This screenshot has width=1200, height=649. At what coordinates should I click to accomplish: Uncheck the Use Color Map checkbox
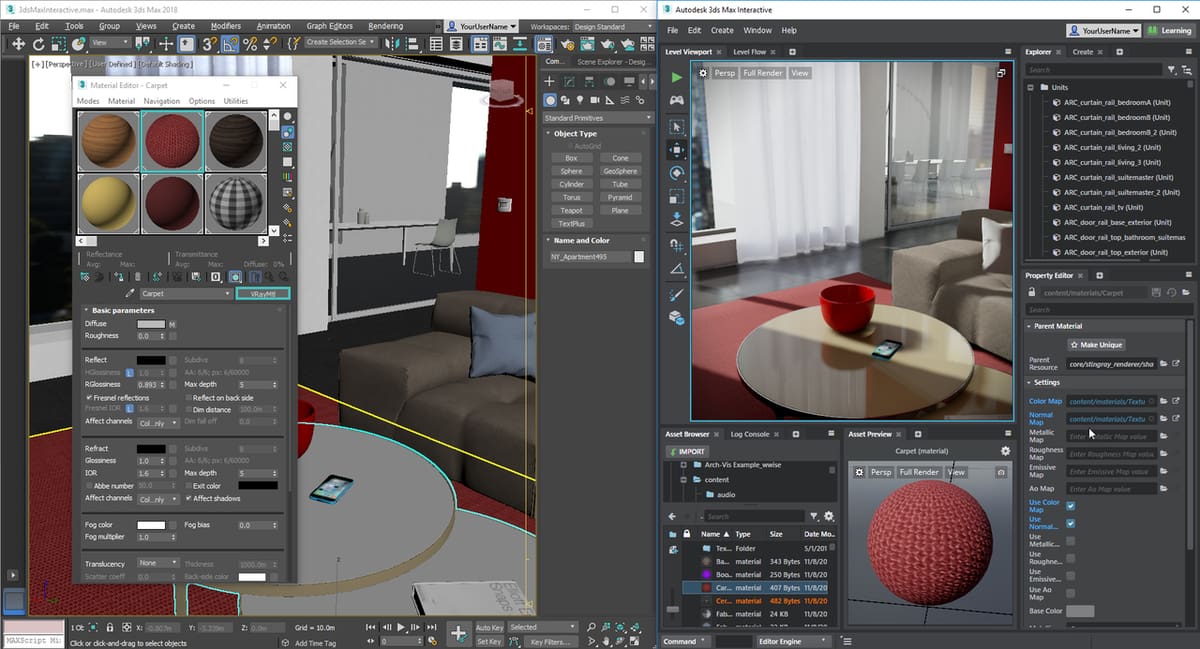click(1071, 506)
